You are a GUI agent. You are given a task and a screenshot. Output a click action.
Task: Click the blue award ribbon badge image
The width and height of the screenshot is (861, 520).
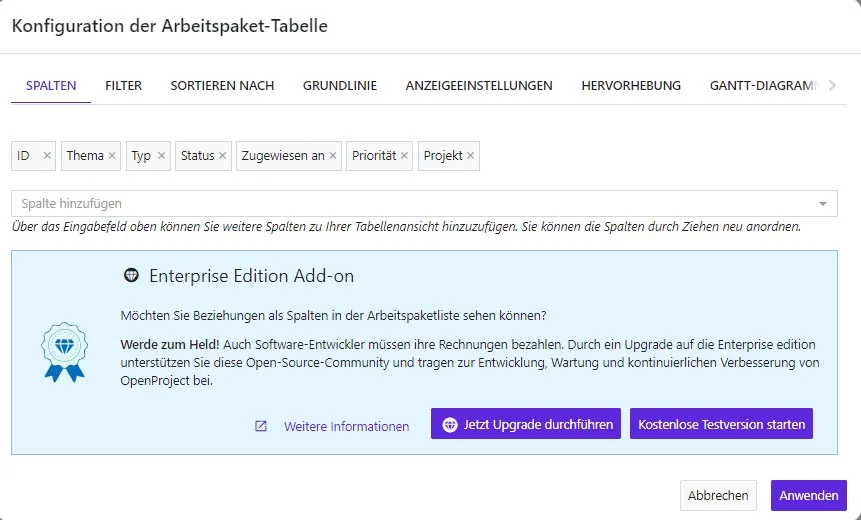tap(65, 352)
